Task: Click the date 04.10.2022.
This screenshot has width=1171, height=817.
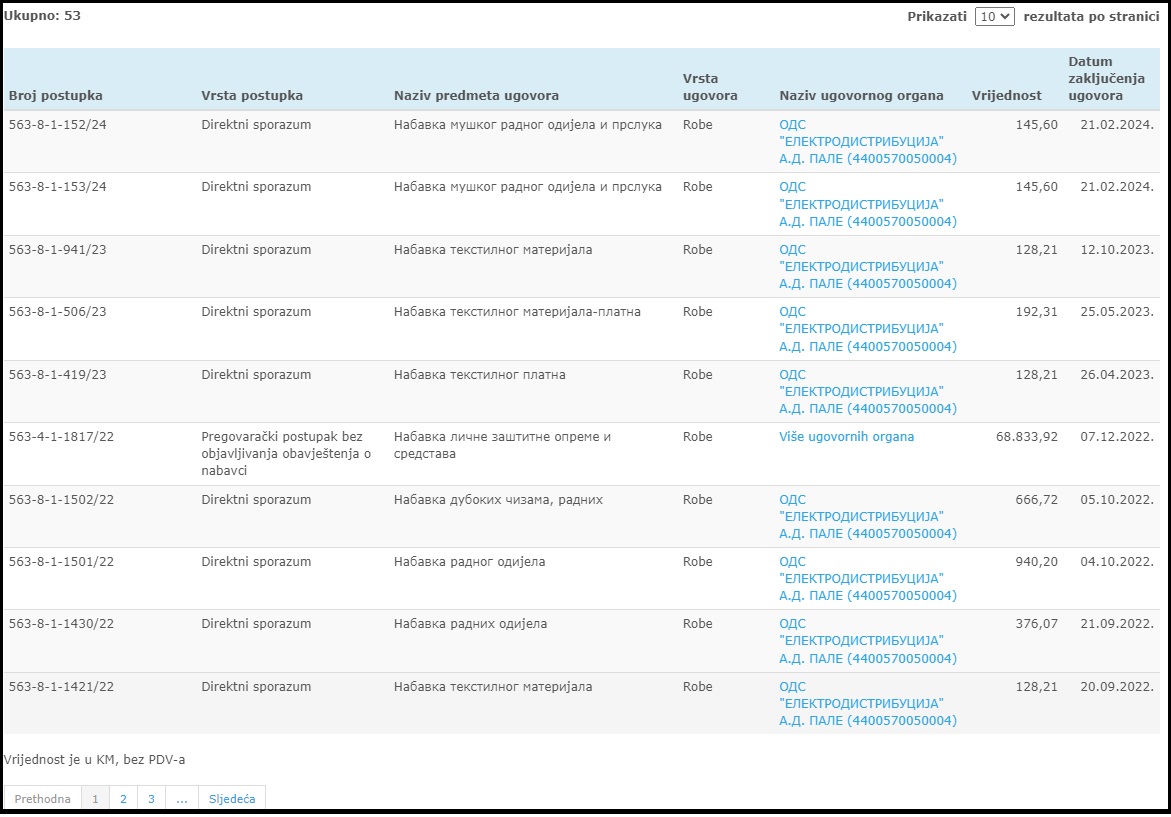Action: [x=1116, y=562]
